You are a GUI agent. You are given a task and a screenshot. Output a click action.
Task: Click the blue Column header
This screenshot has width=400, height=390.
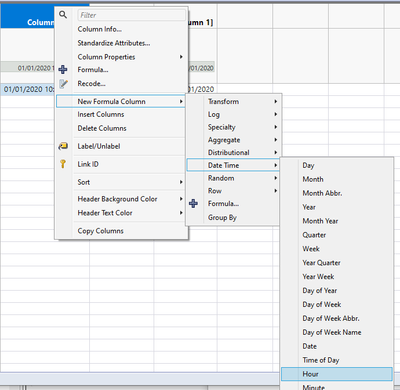click(x=28, y=16)
